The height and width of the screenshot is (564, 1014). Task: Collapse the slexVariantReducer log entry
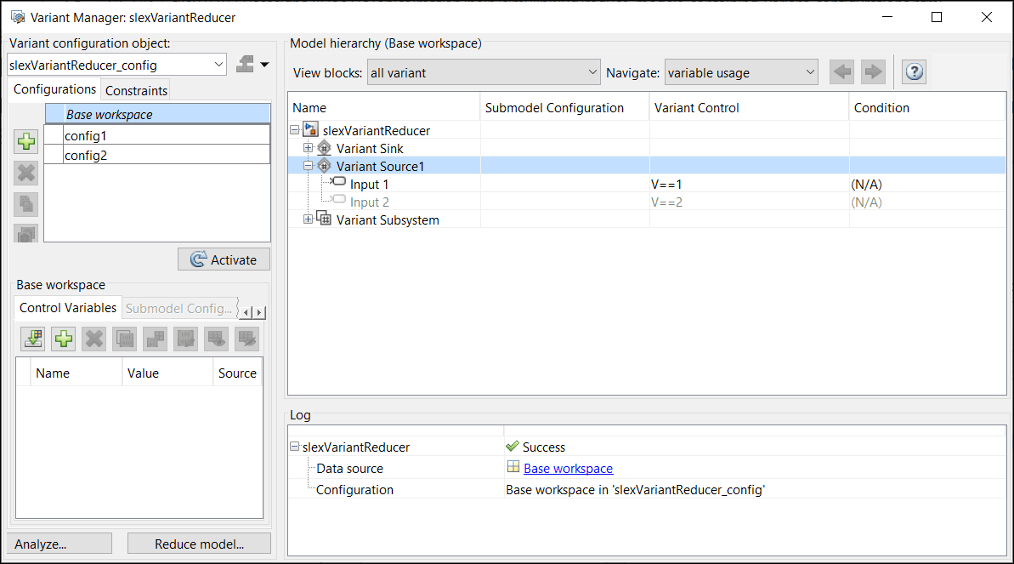pos(295,447)
